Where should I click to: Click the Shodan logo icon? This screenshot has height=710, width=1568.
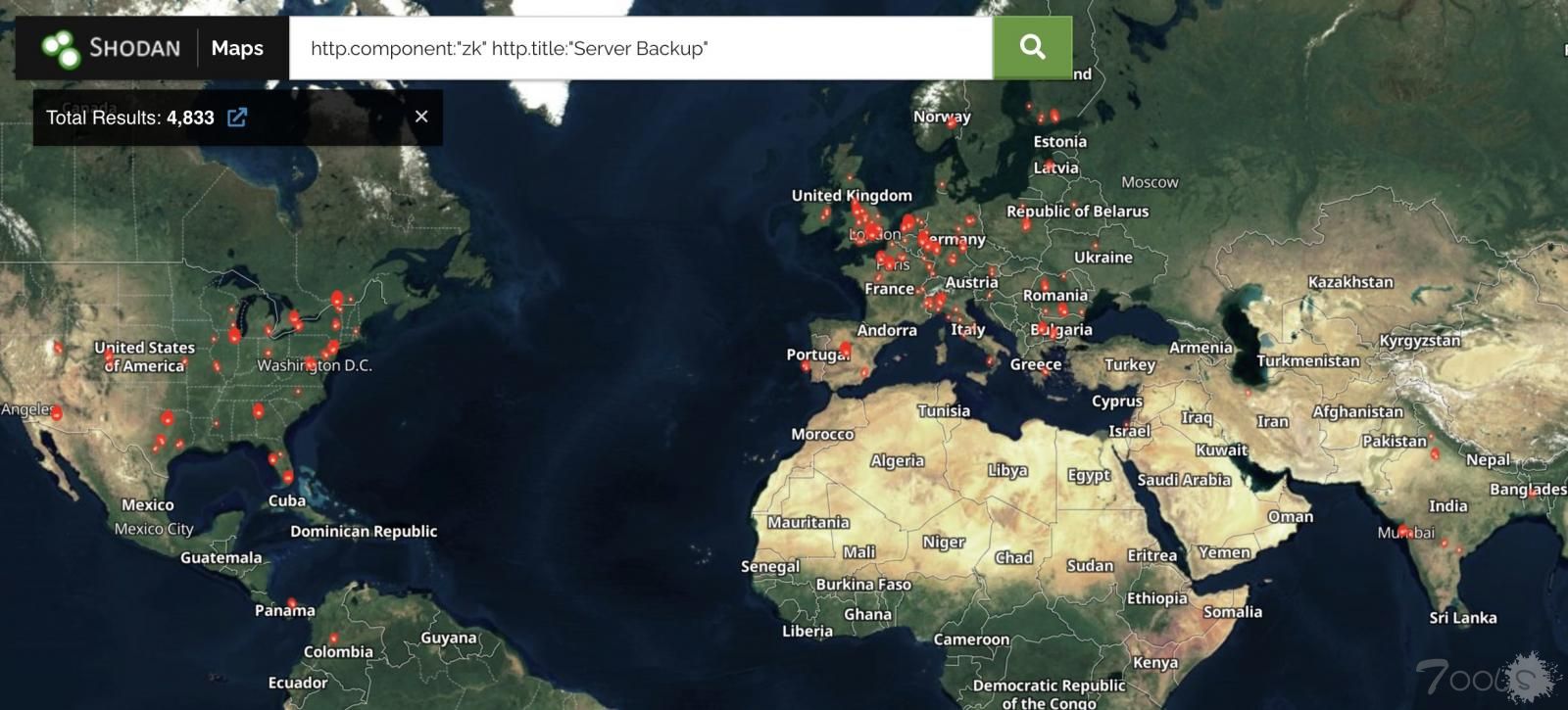pos(61,48)
